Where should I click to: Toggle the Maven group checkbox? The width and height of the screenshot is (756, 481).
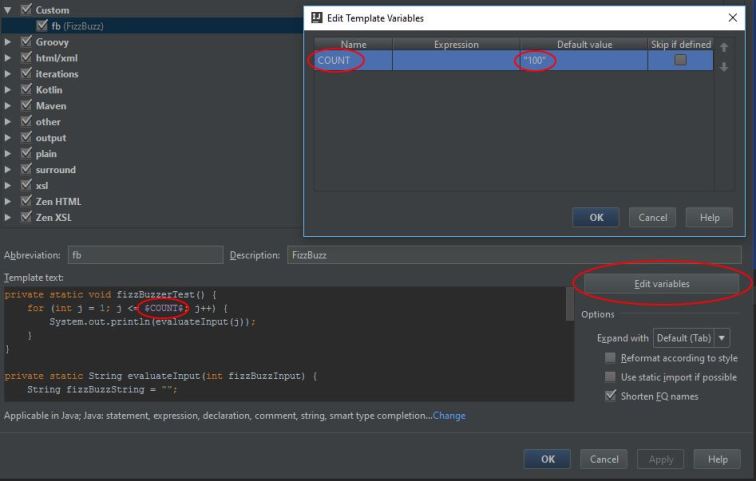(x=27, y=105)
